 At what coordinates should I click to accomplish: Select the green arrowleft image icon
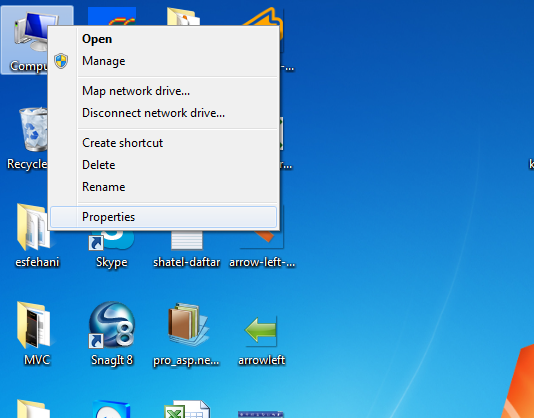[x=261, y=330]
